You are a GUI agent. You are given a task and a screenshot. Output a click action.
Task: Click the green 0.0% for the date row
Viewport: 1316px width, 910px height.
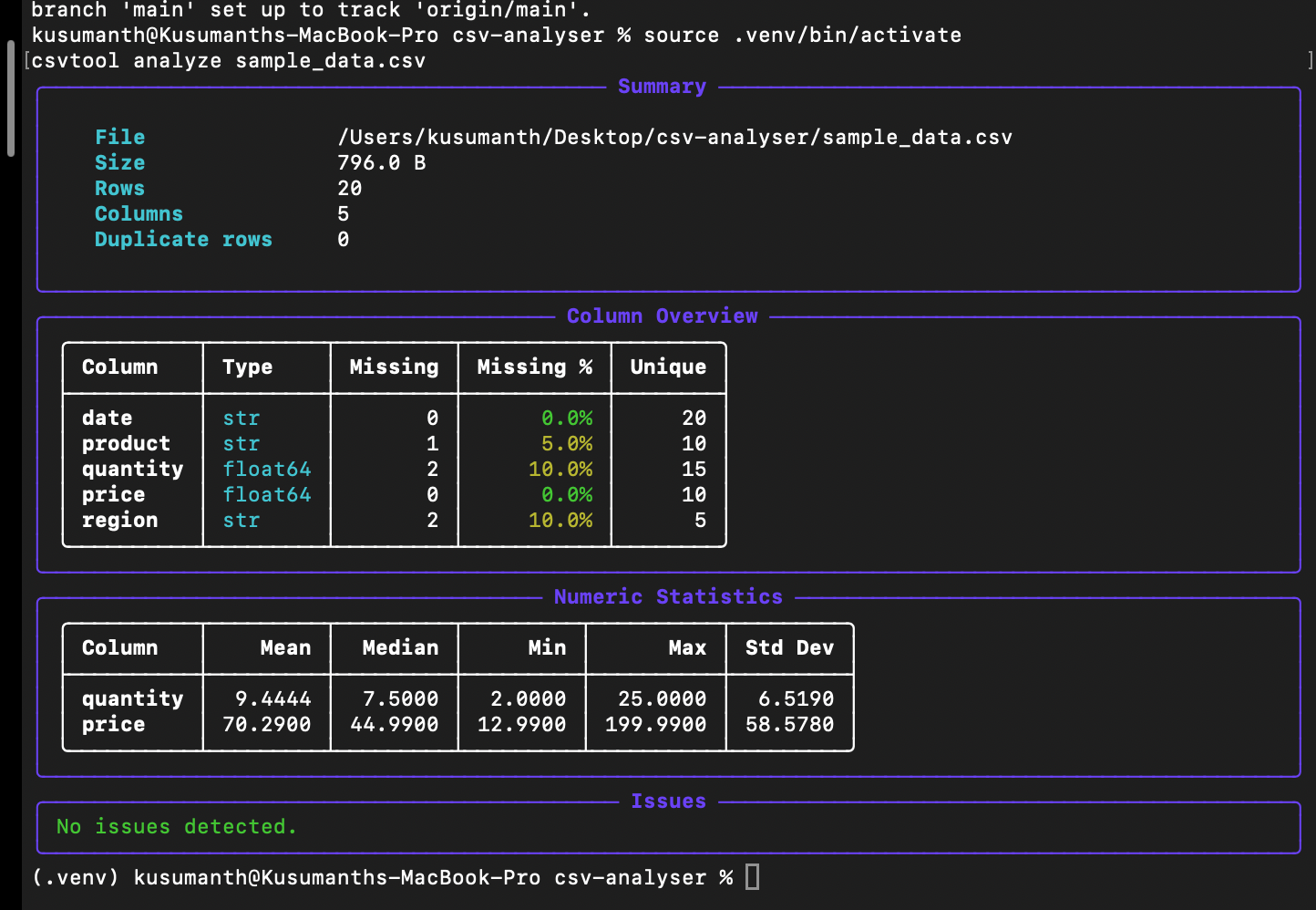[x=567, y=419]
